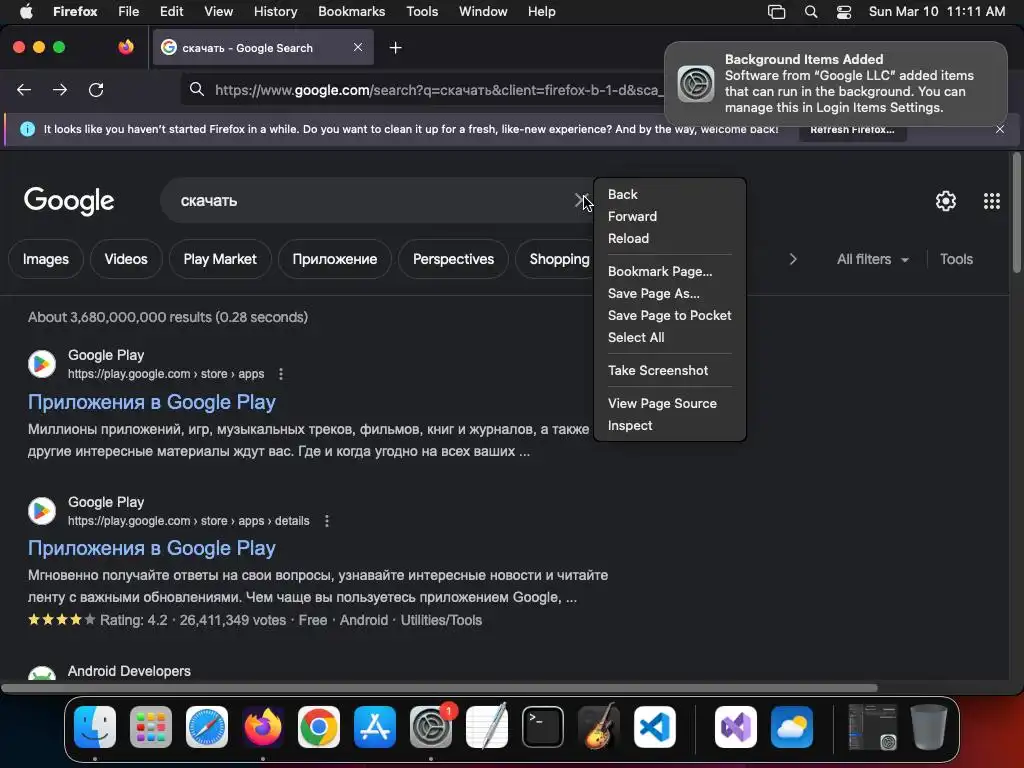Click the Firefox icon in the Dock

coord(263,727)
